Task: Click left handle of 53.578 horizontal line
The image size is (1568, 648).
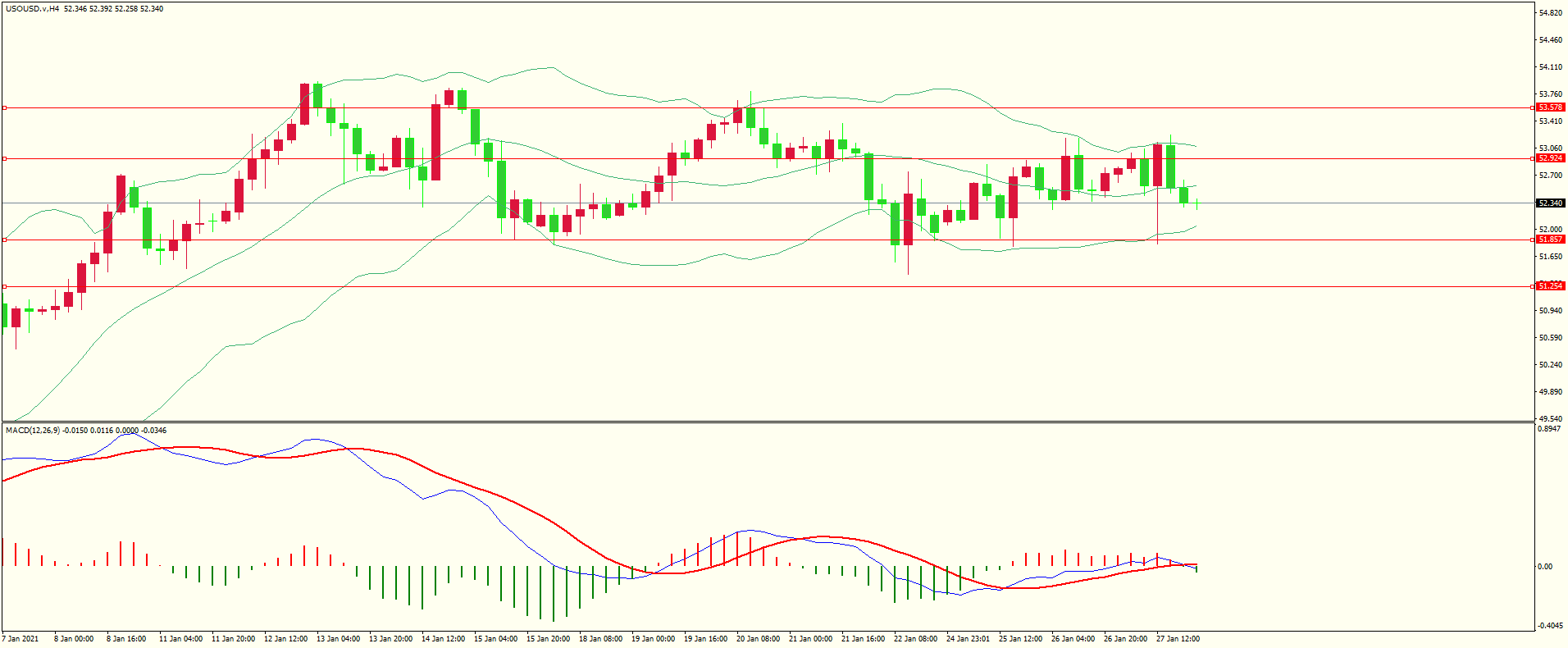Action: [5, 107]
